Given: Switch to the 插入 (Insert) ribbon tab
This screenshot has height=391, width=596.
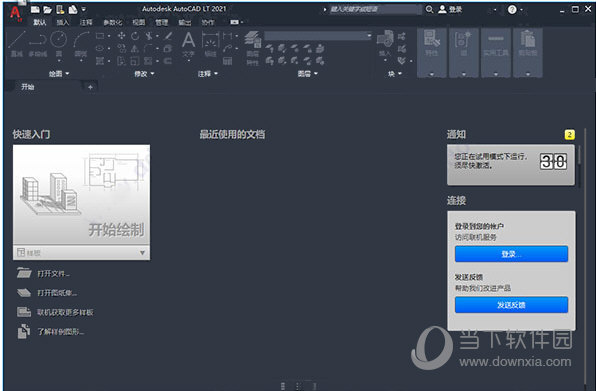Looking at the screenshot, I should pyautogui.click(x=63, y=22).
